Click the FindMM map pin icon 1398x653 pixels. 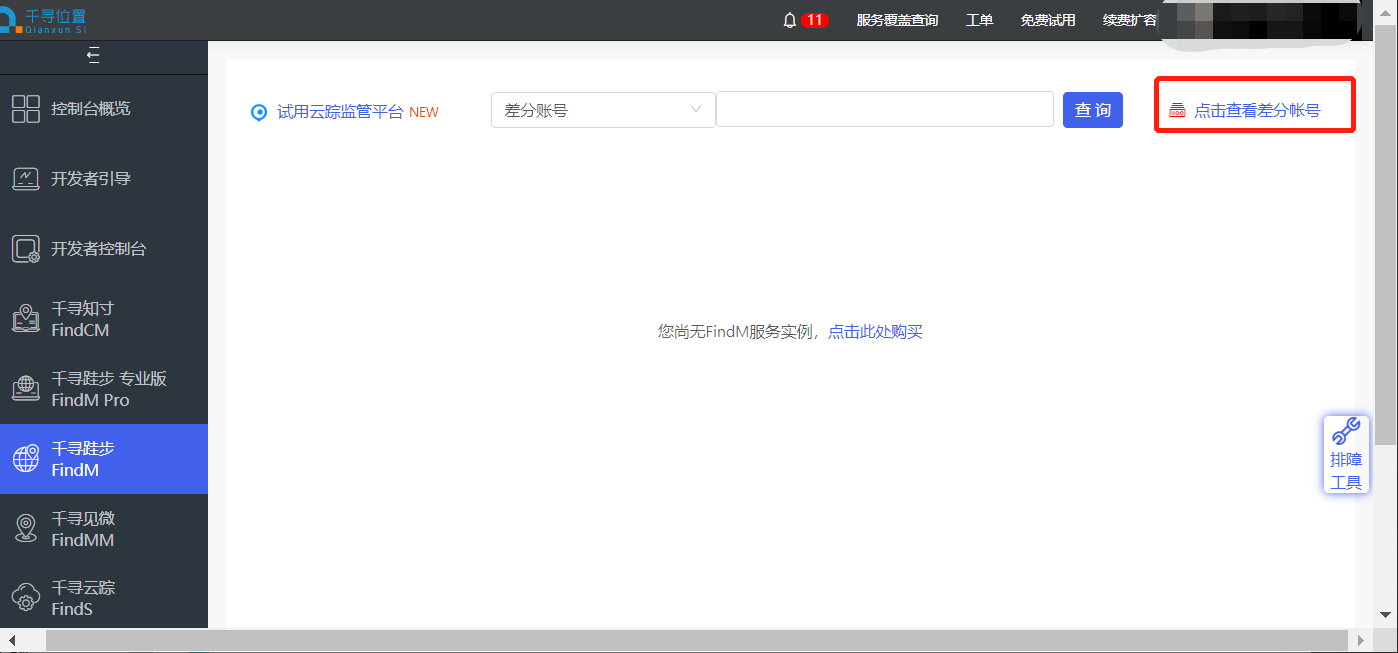pyautogui.click(x=26, y=529)
